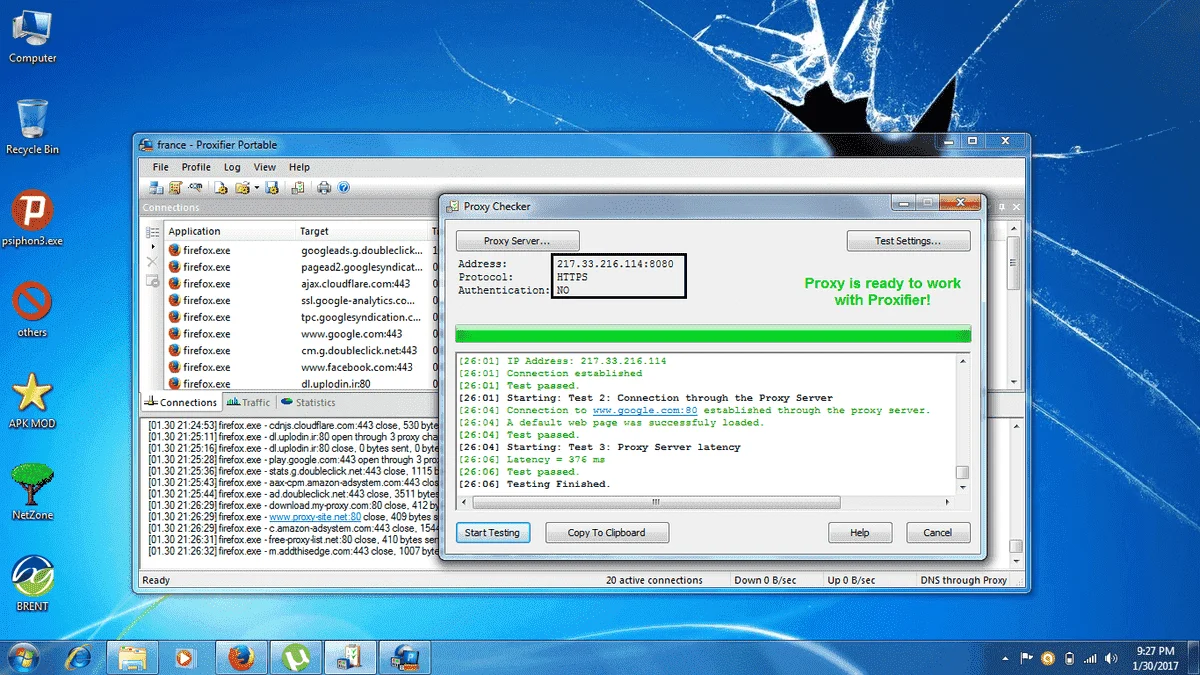Image resolution: width=1200 pixels, height=675 pixels.
Task: Click '20 active connections' in status bar
Action: point(654,580)
